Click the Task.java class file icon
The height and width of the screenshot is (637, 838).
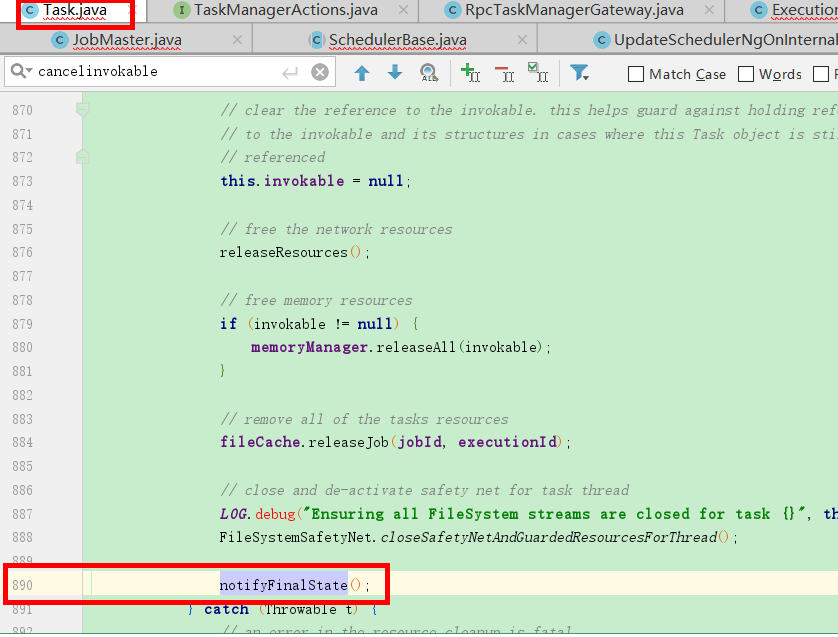(30, 10)
